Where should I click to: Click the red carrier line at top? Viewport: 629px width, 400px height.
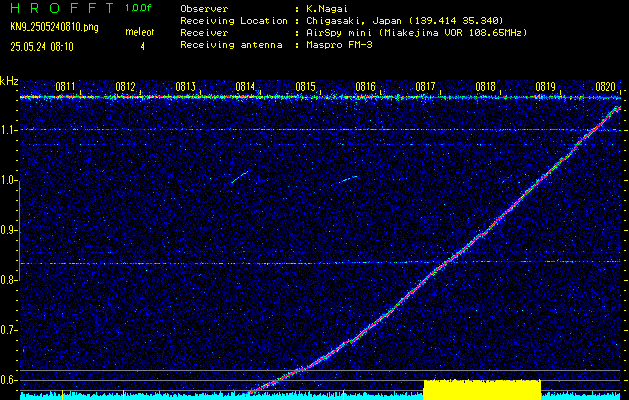click(x=320, y=97)
